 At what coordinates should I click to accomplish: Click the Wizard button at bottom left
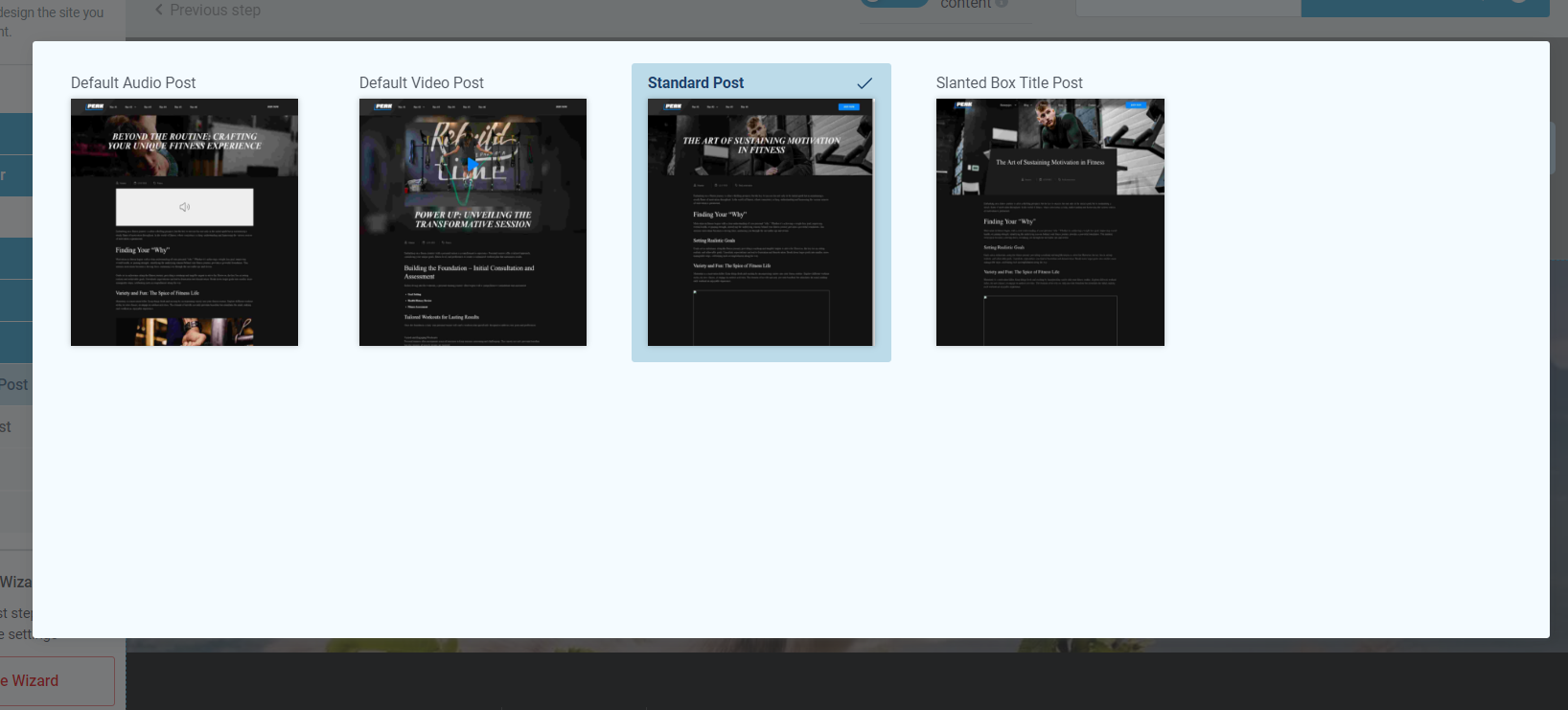tap(57, 680)
